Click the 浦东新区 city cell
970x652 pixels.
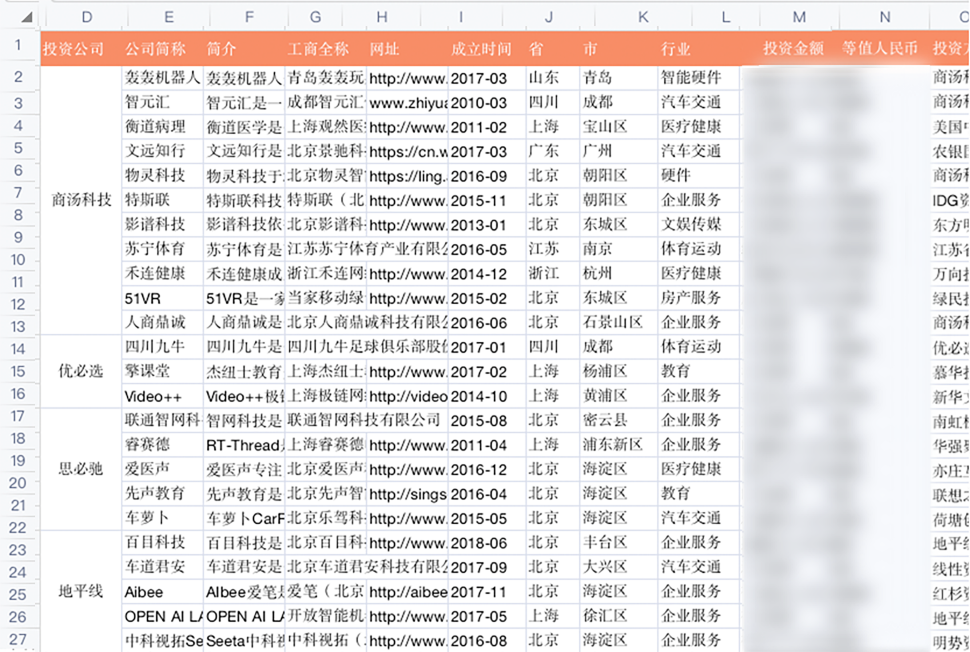click(619, 445)
